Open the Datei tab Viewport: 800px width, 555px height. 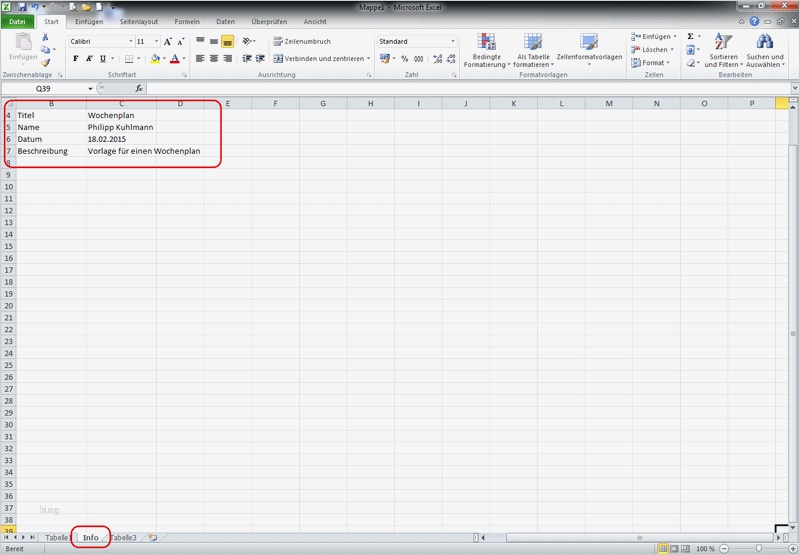tap(17, 22)
